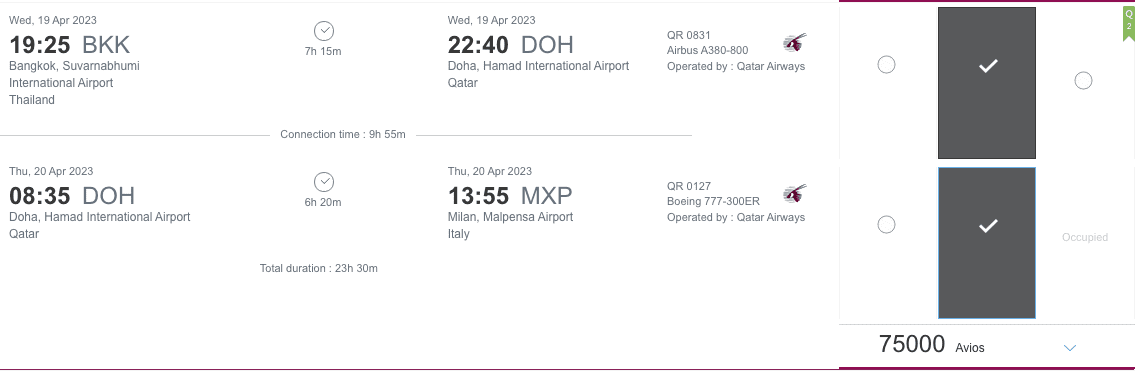The width and height of the screenshot is (1139, 371).
Task: Select the left radio button for flight QR 0127
Action: click(x=886, y=224)
